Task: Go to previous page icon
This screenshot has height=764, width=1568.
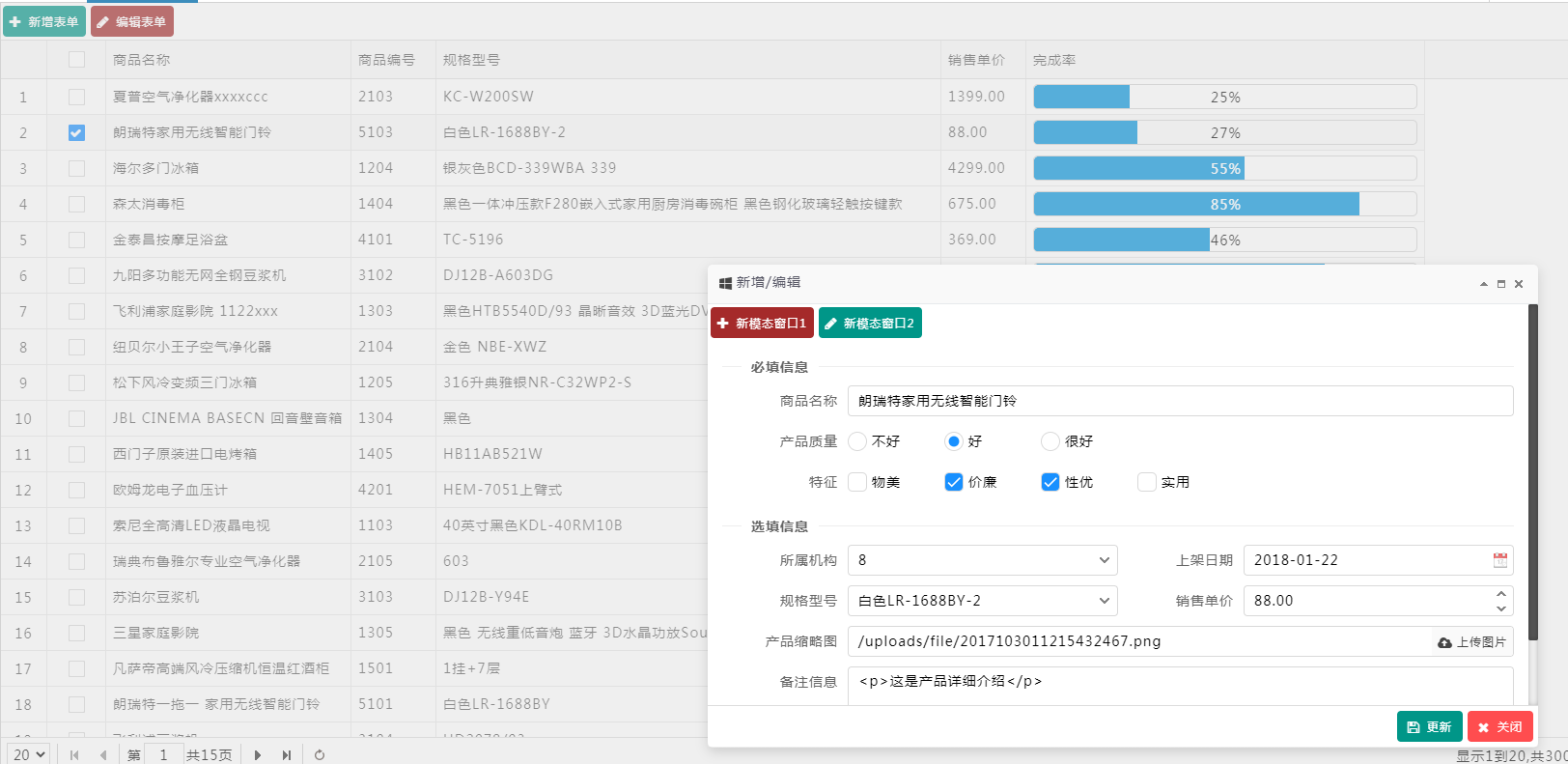Action: coord(102,755)
